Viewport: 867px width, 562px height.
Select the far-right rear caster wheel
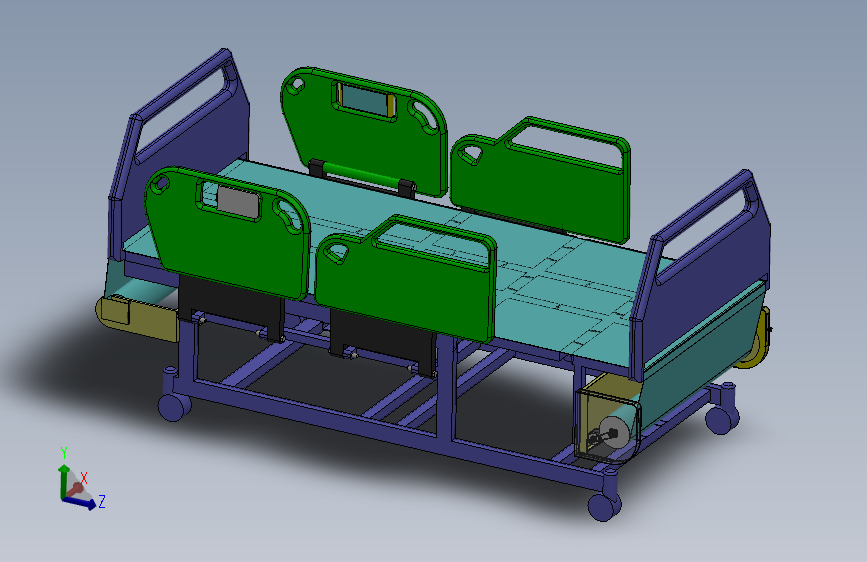pos(721,419)
